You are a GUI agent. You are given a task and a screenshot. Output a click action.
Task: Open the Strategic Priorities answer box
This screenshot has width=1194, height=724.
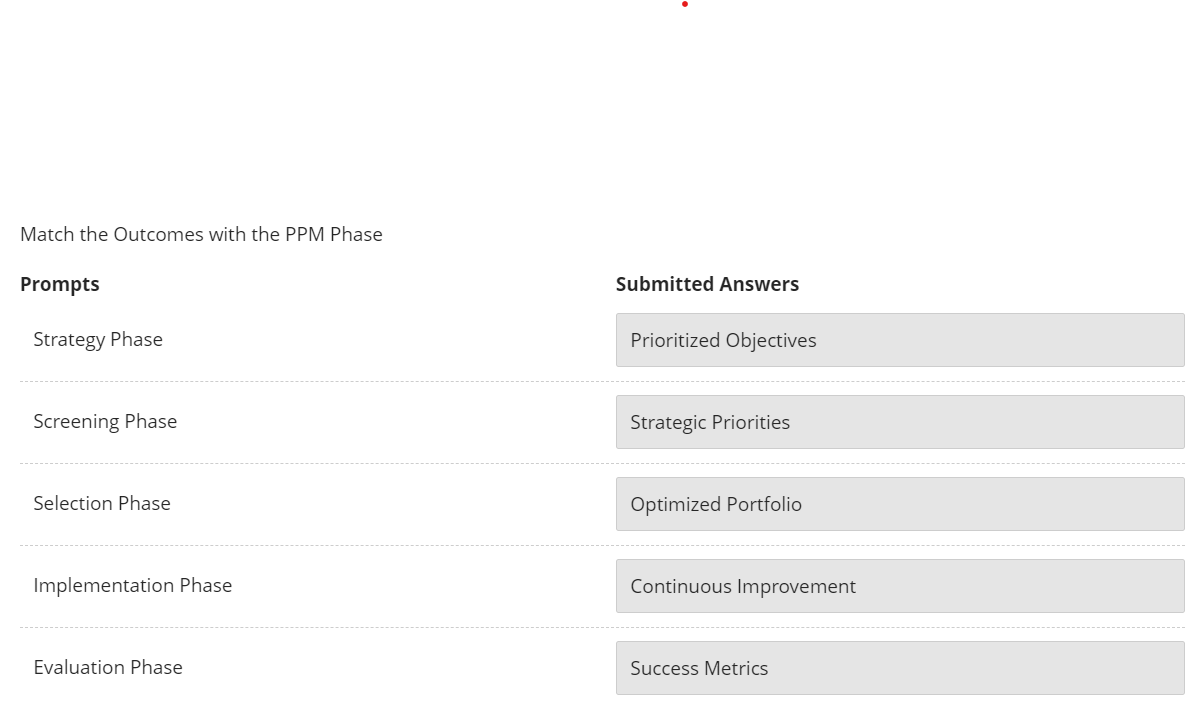tap(899, 422)
